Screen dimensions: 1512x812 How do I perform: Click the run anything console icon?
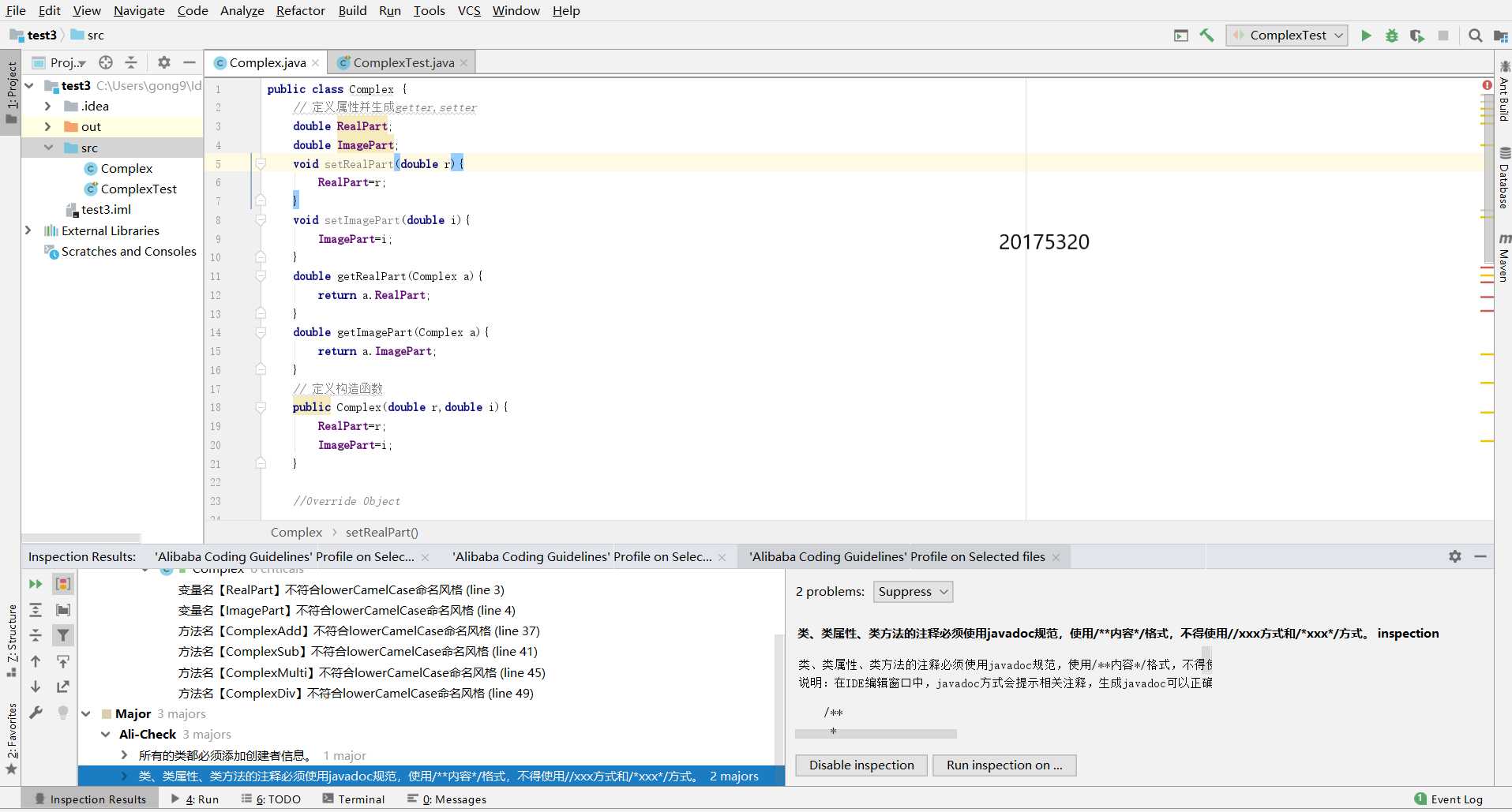point(1181,36)
